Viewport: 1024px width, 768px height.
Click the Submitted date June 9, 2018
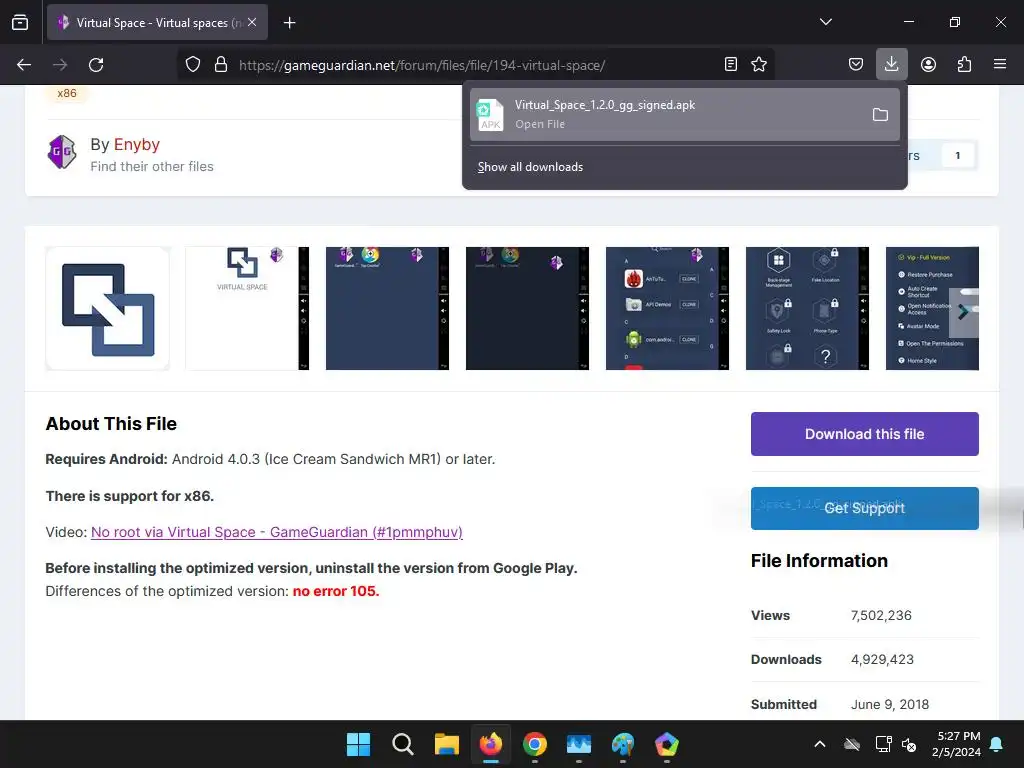889,704
